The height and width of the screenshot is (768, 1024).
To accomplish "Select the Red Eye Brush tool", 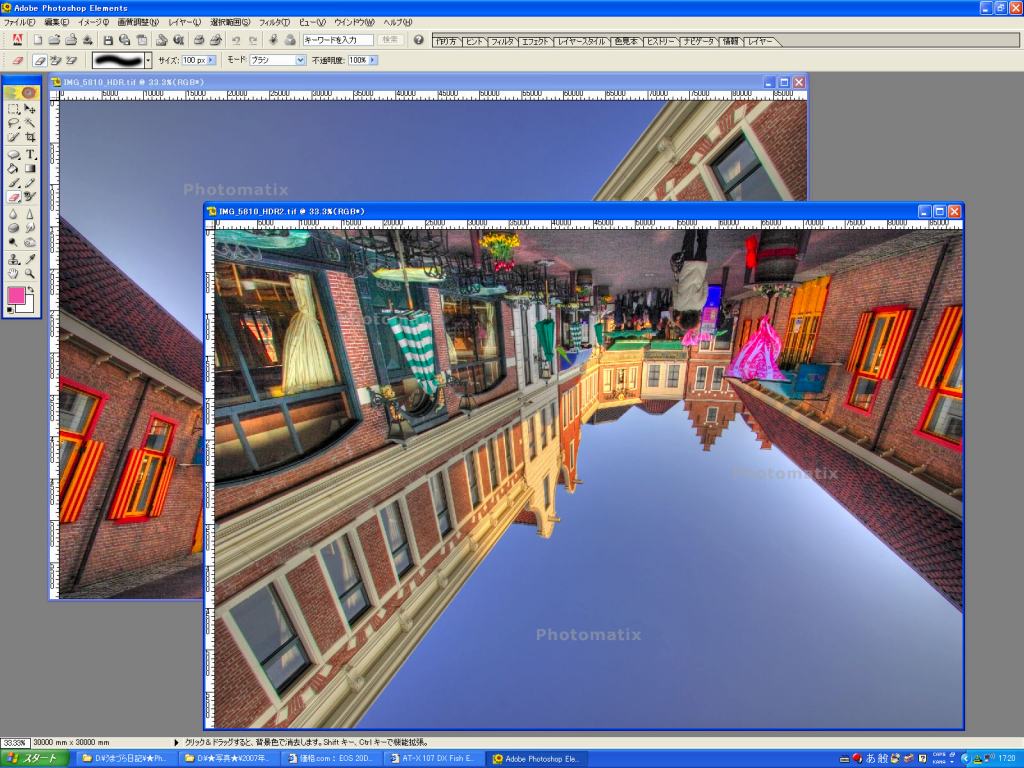I will tap(30, 196).
